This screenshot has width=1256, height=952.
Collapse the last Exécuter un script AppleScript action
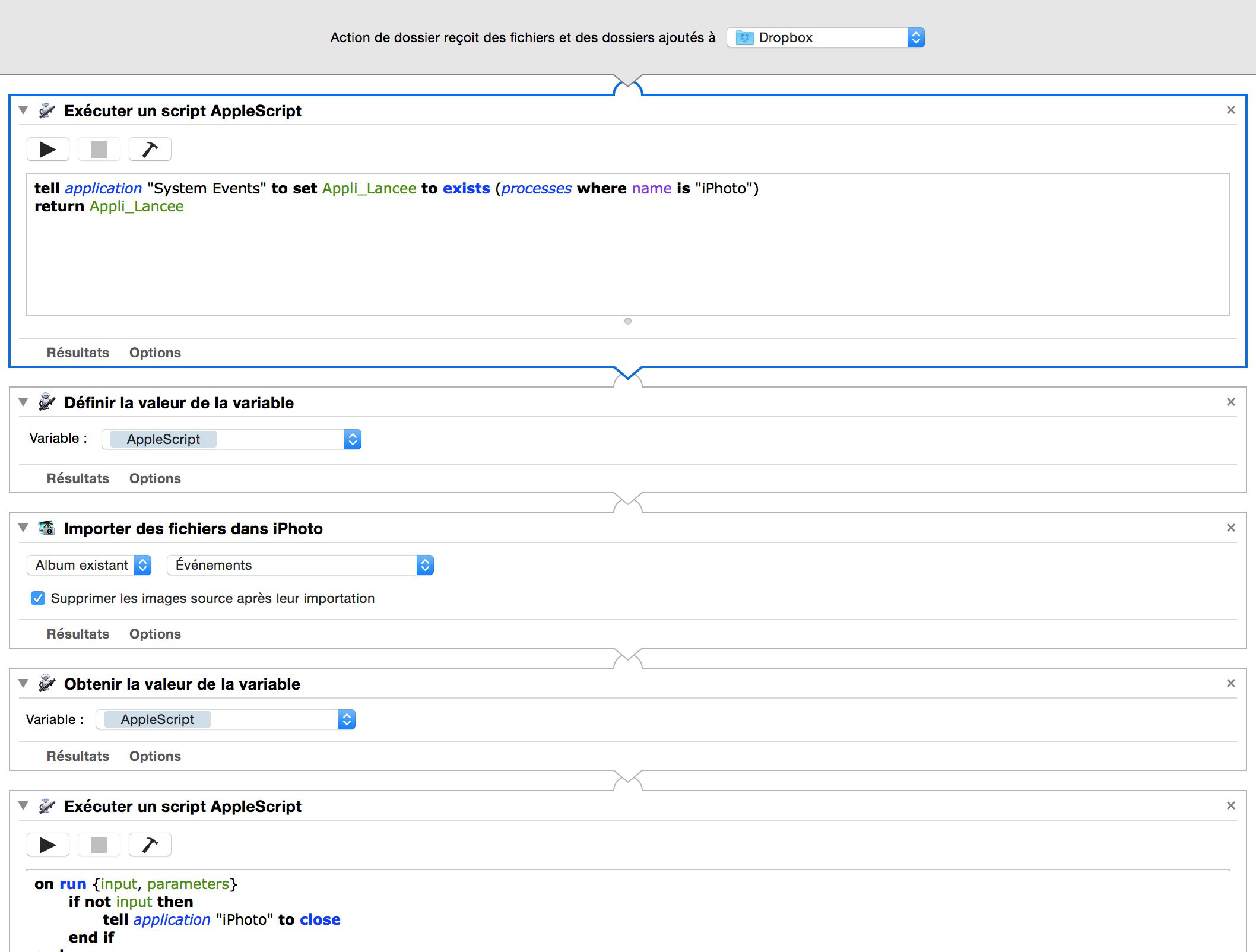pos(23,805)
